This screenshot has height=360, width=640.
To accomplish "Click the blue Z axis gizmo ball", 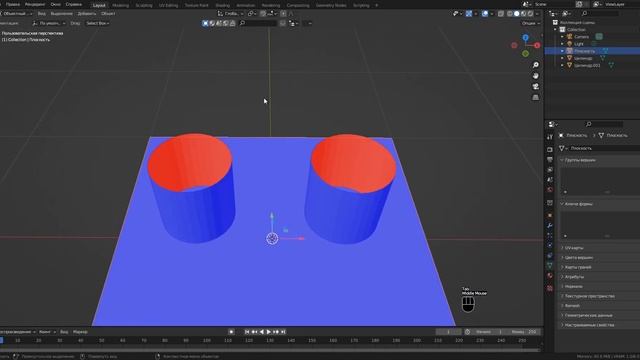I will click(x=526, y=38).
